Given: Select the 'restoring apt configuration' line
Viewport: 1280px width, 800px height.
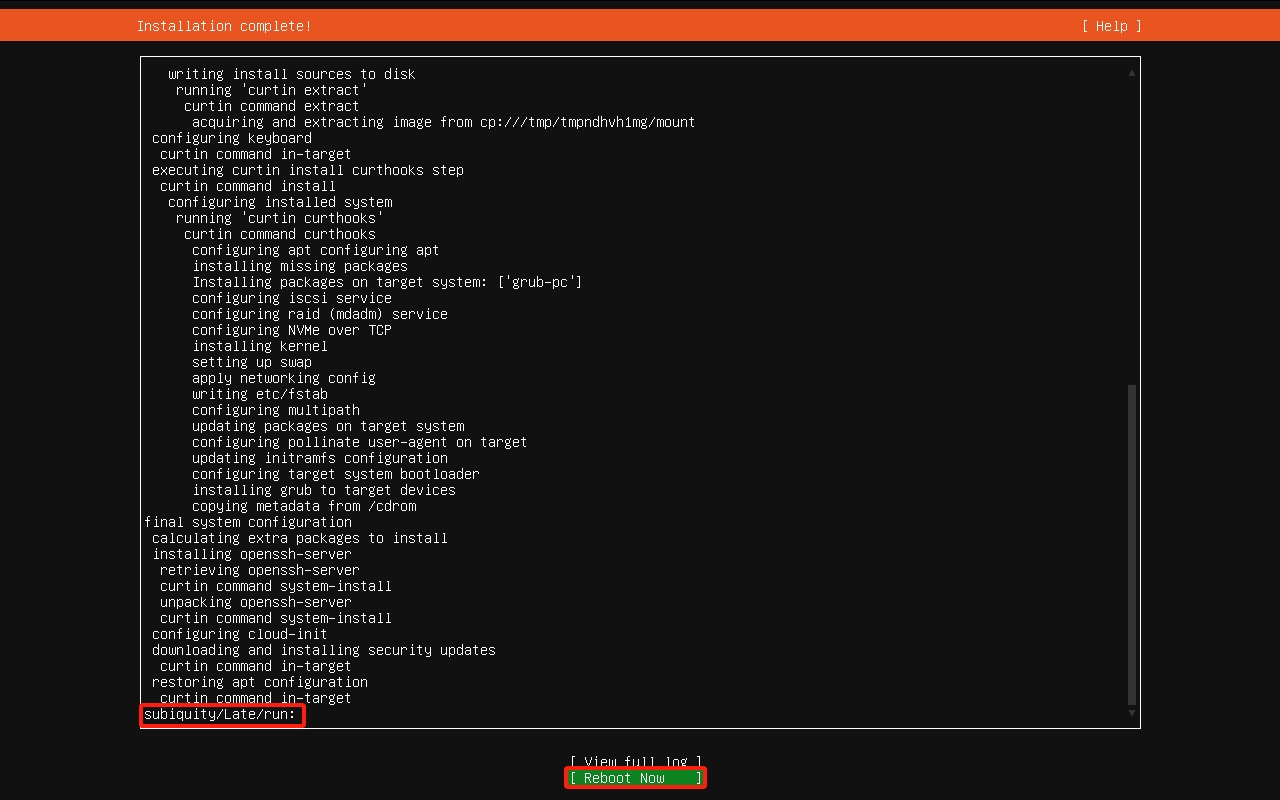Looking at the screenshot, I should click(x=260, y=682).
